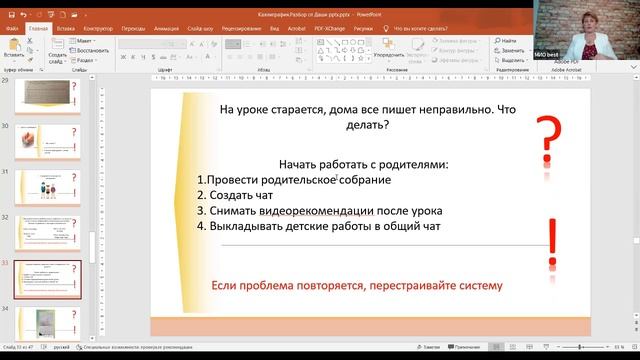640x360 pixels.
Task: Start slideshow from status bar icon
Action: pos(546,347)
